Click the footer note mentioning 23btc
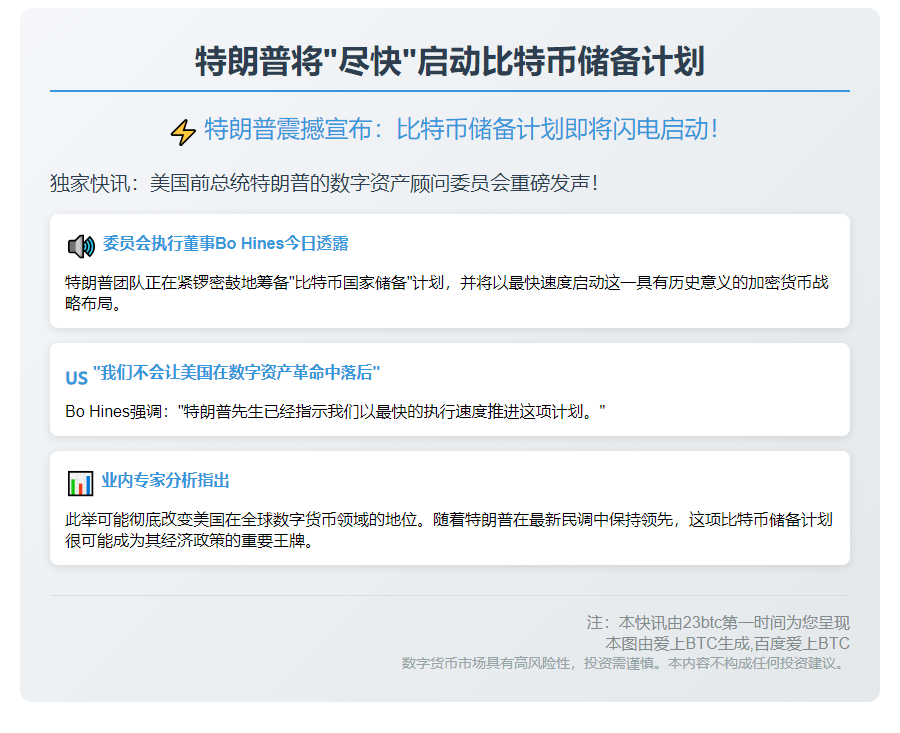Screen dimensions: 900x733 pyautogui.click(x=717, y=622)
